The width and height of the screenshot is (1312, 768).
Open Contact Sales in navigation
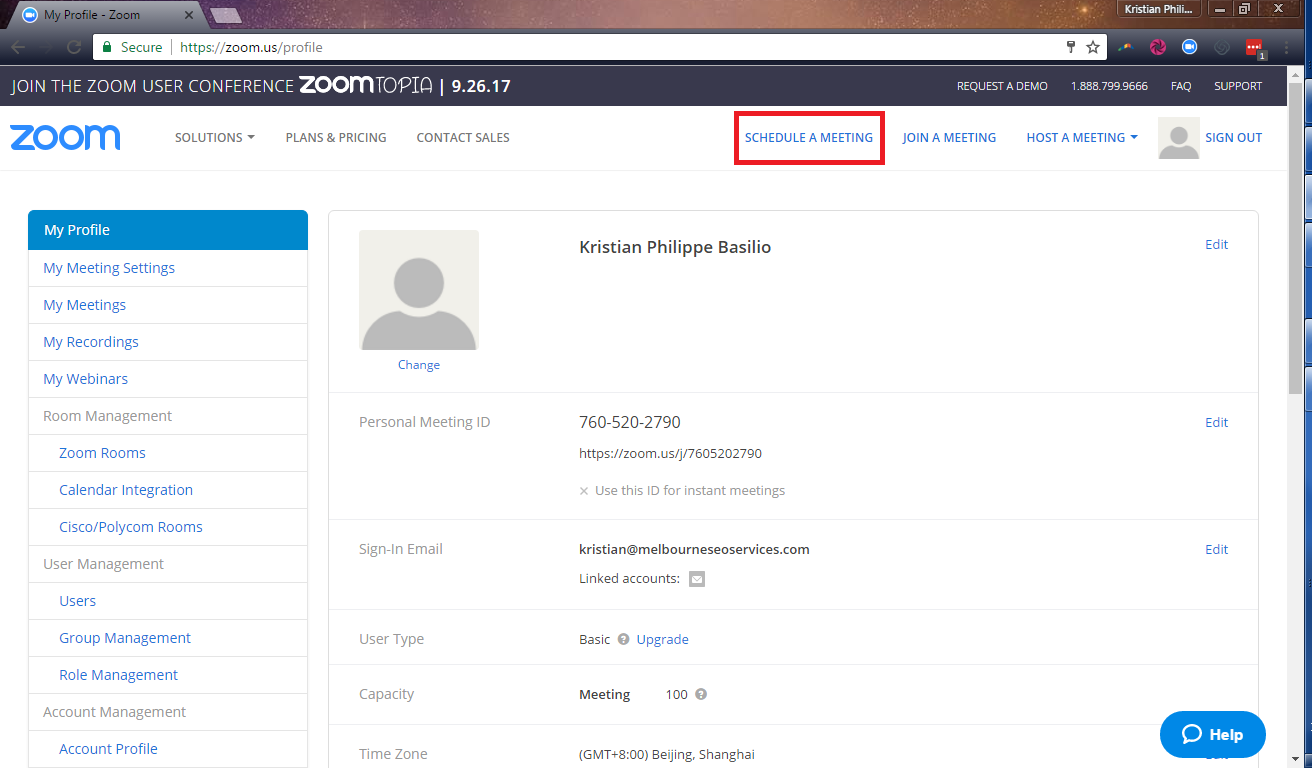[463, 138]
